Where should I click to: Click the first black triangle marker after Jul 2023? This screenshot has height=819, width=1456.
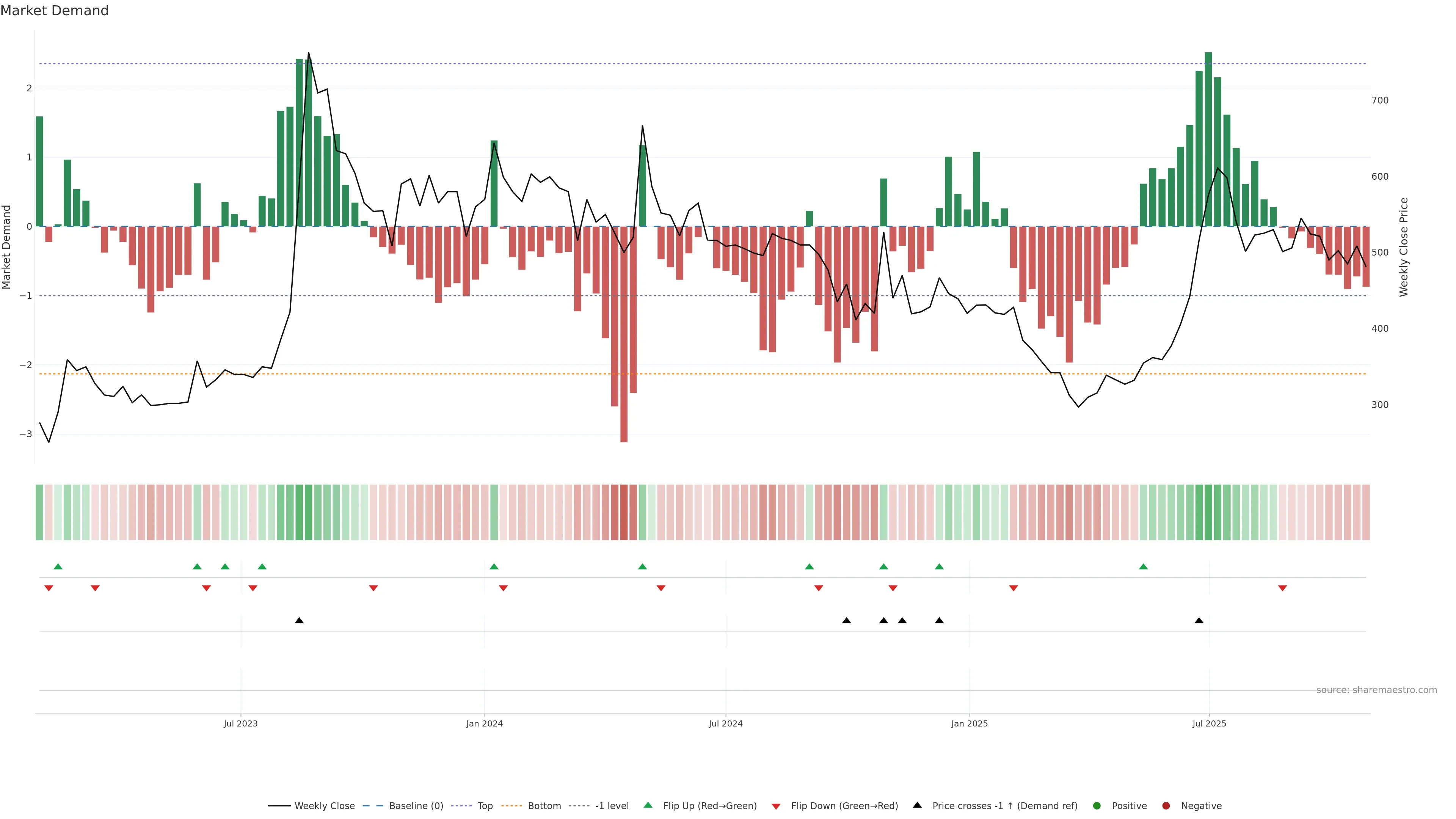tap(299, 621)
